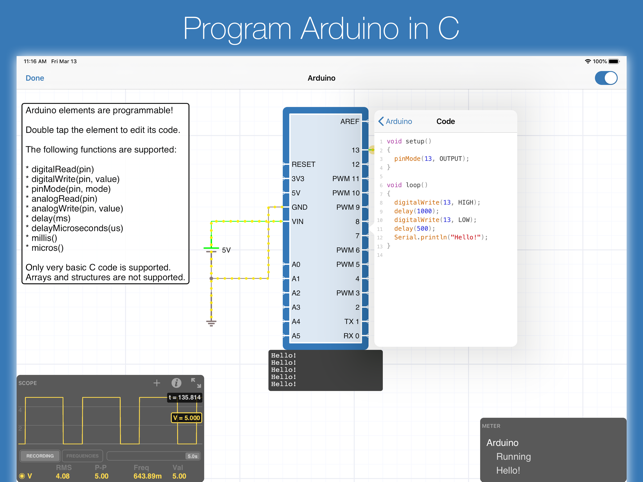Place cursor on the delay(1000) code line

click(x=416, y=211)
